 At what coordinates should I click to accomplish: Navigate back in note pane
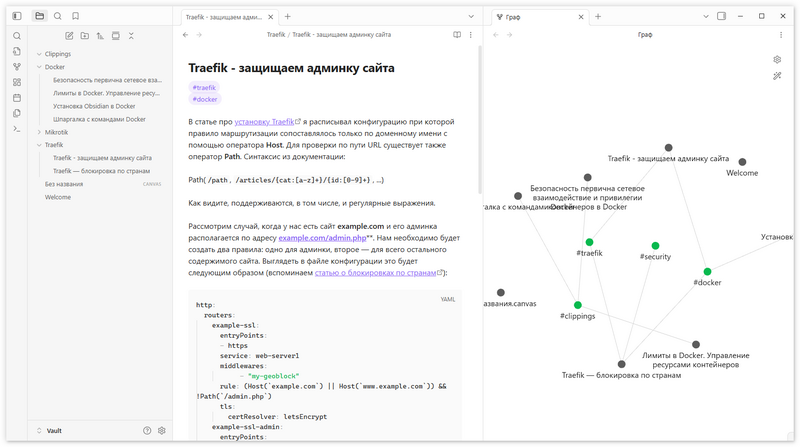point(186,35)
